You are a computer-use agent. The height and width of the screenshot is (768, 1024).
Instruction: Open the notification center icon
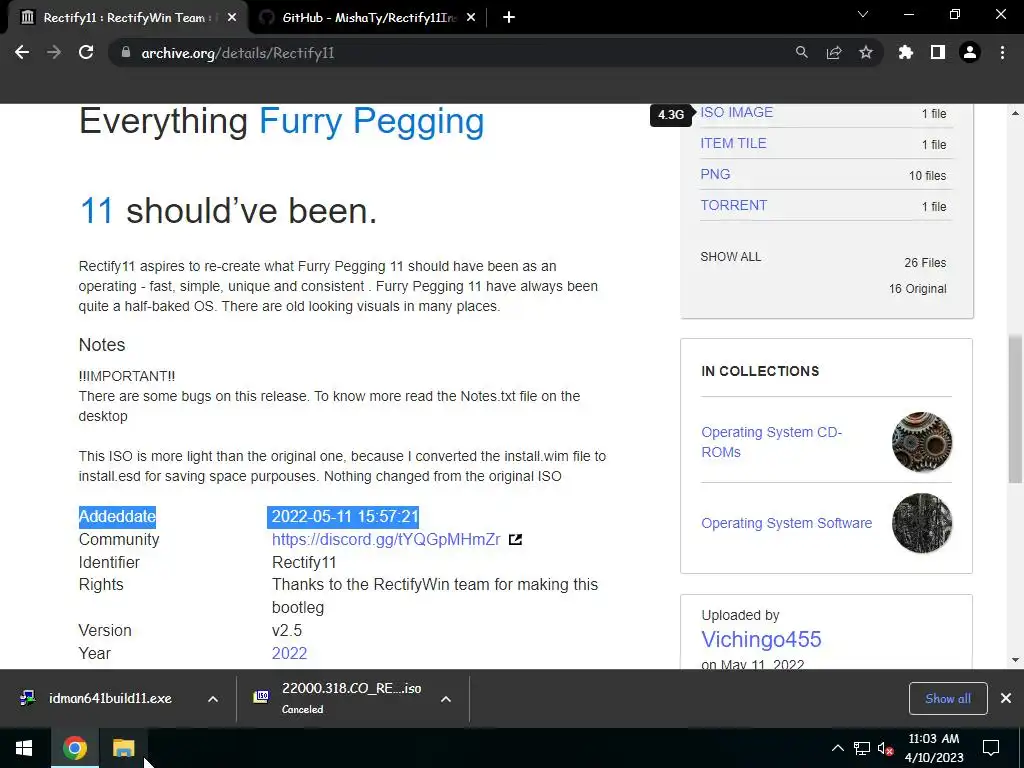pos(991,748)
